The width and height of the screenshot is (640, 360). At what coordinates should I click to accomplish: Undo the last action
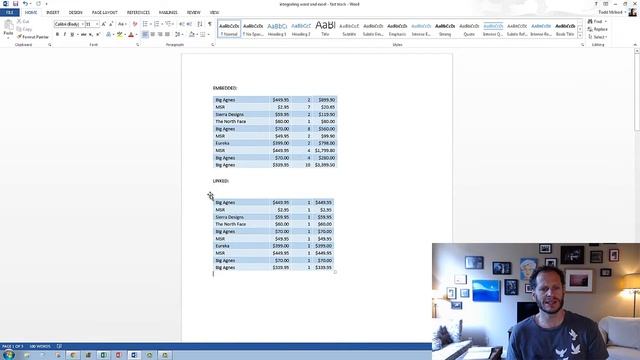click(25, 4)
